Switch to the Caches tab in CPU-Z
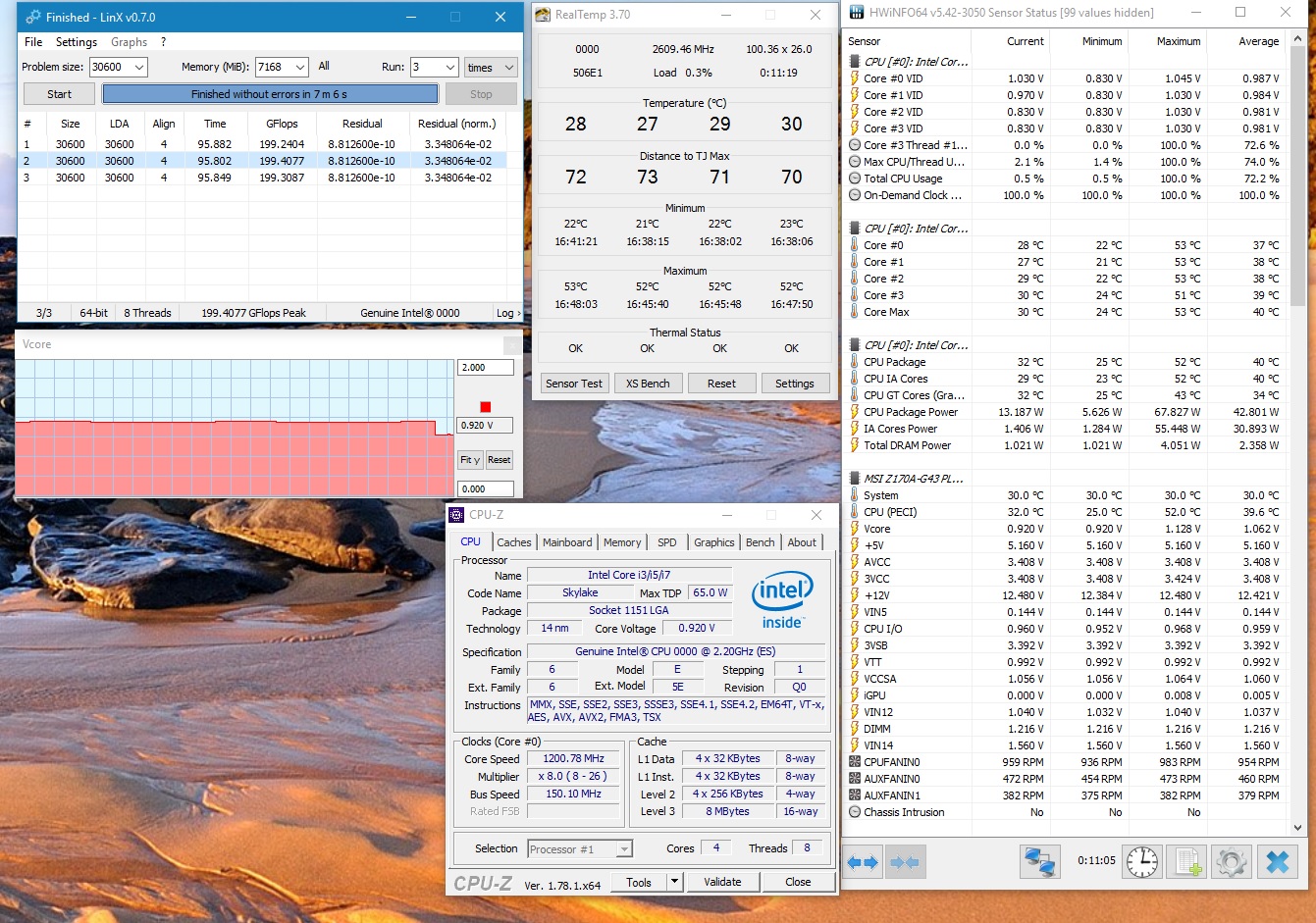This screenshot has width=1316, height=923. [513, 542]
